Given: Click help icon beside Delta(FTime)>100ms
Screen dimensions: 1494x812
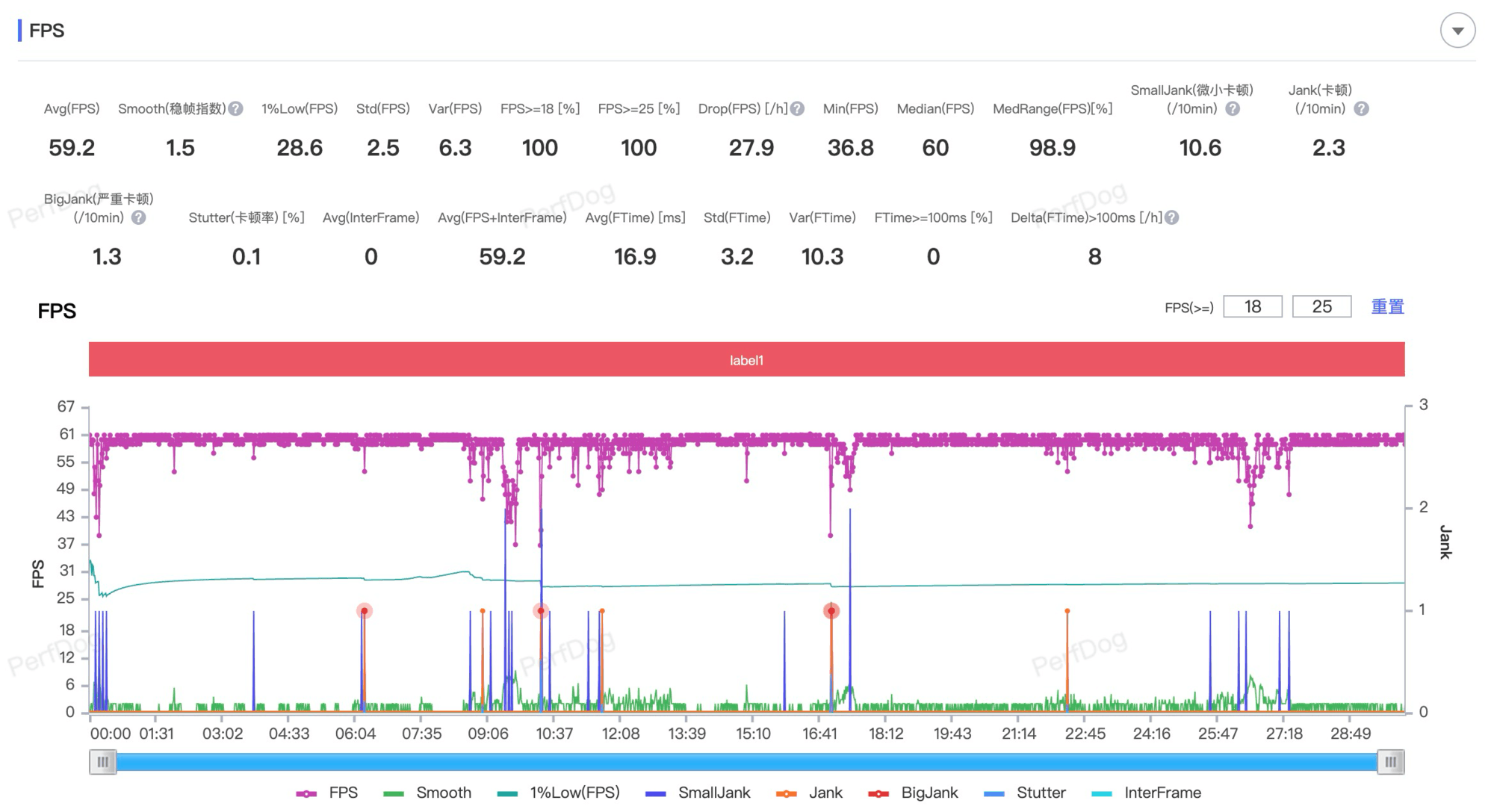Looking at the screenshot, I should 1172,218.
